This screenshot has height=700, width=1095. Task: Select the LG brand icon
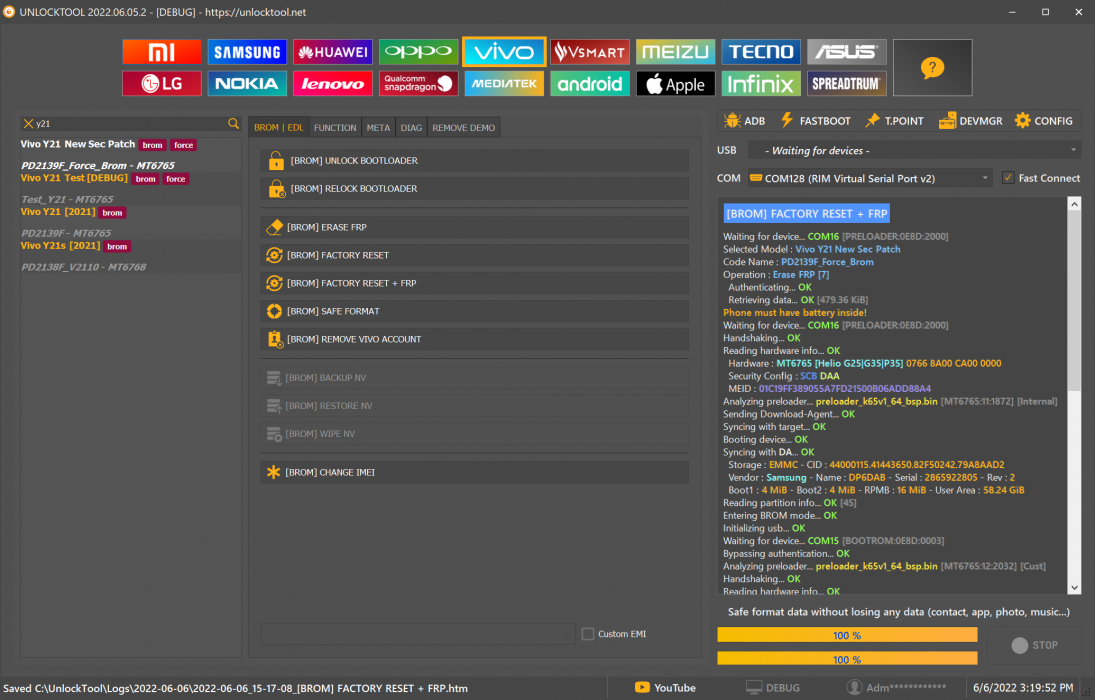coord(161,83)
